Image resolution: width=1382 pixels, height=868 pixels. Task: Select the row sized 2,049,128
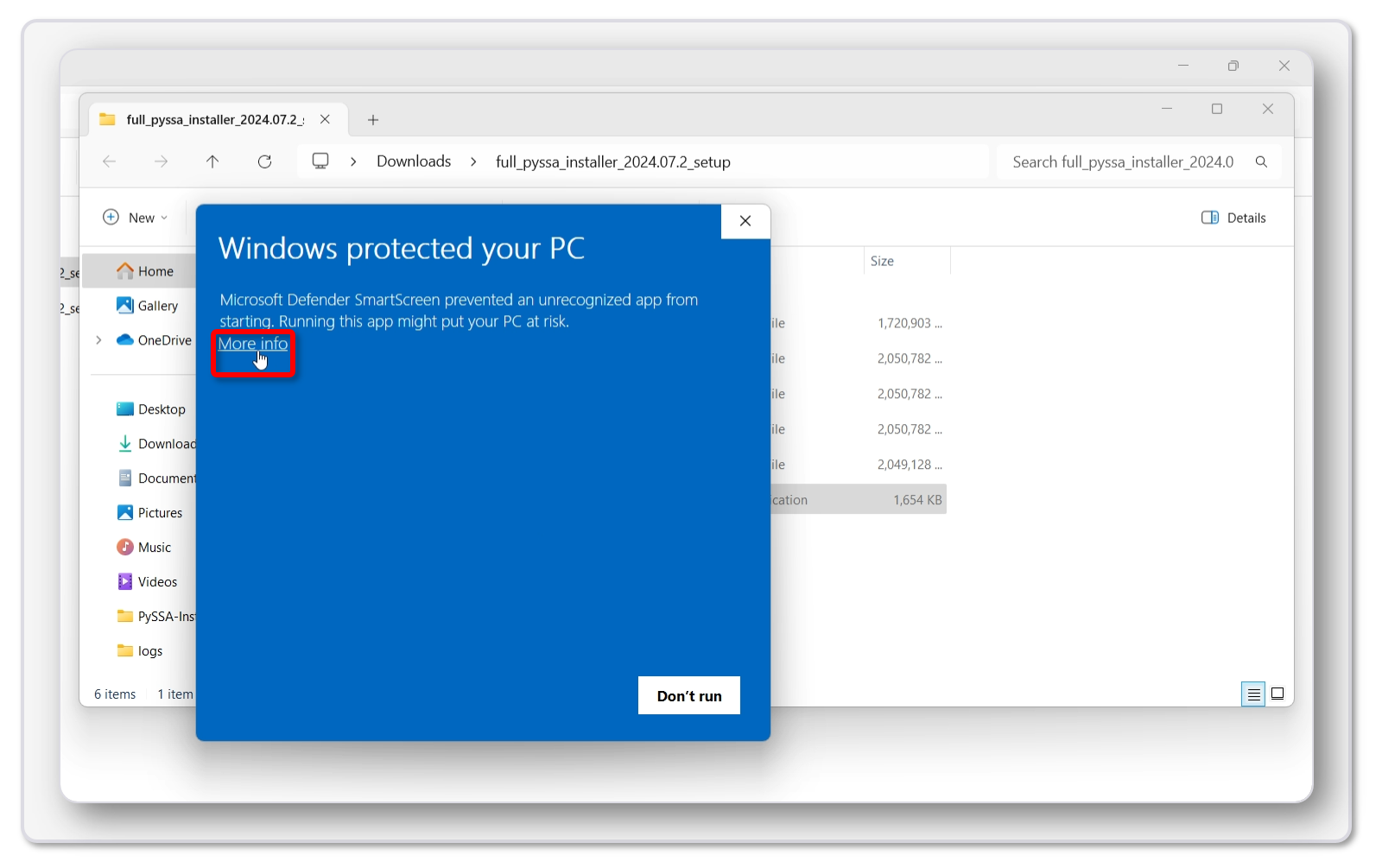coord(859,465)
